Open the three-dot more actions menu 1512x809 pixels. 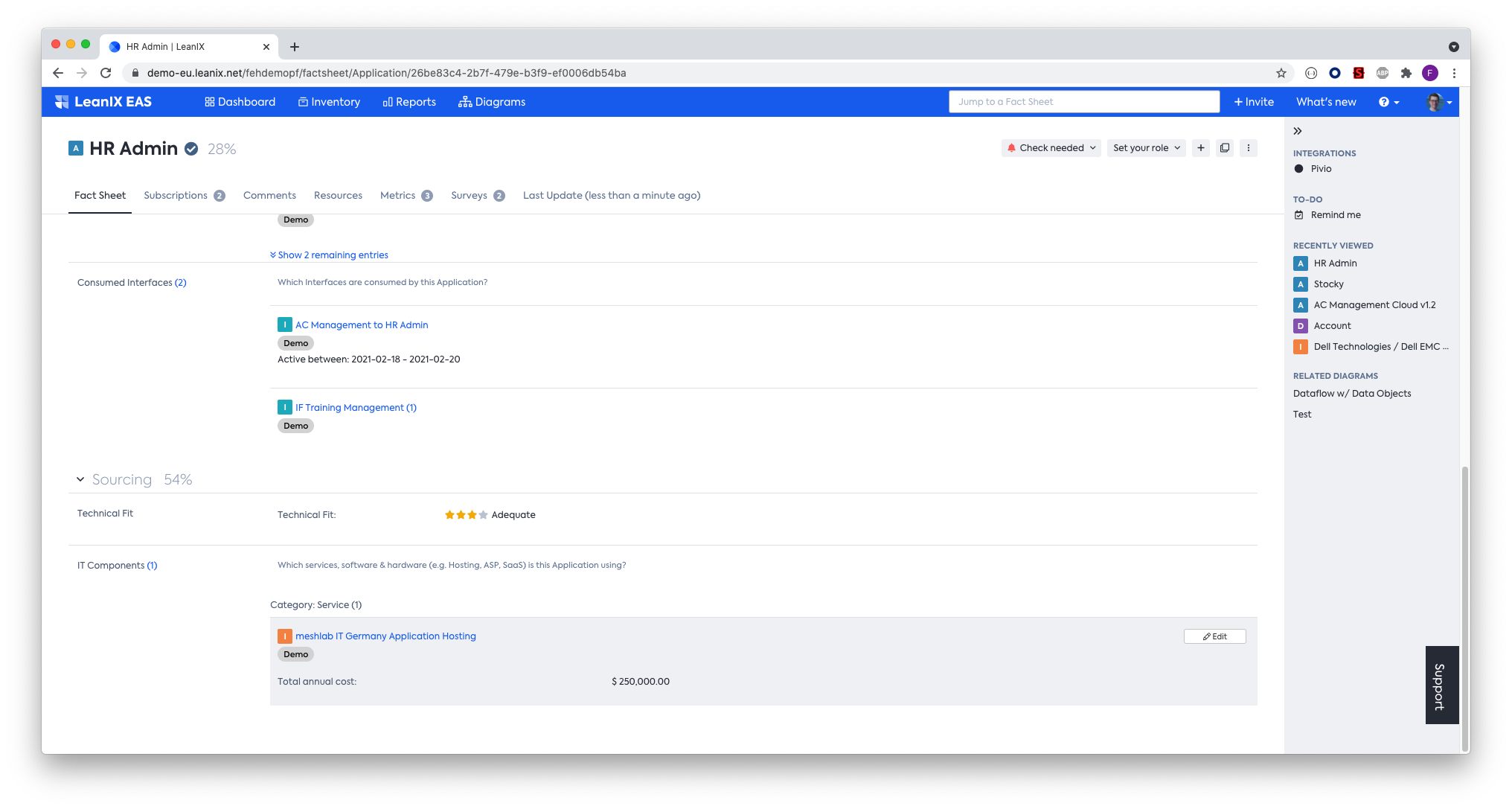[1248, 148]
